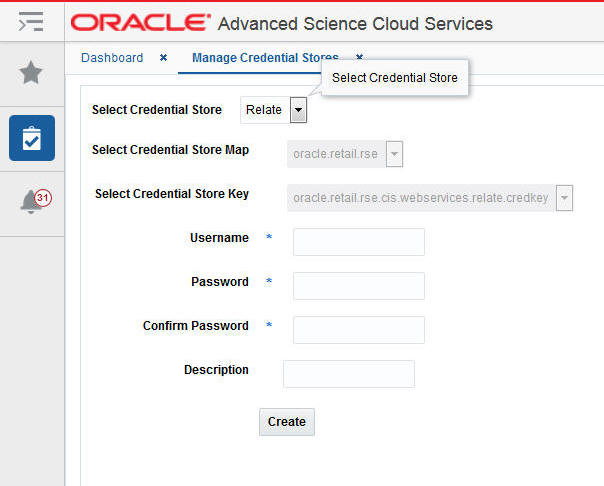Click the oracle.retail.rse.cis.webservices.relate.credkey field

click(421, 198)
